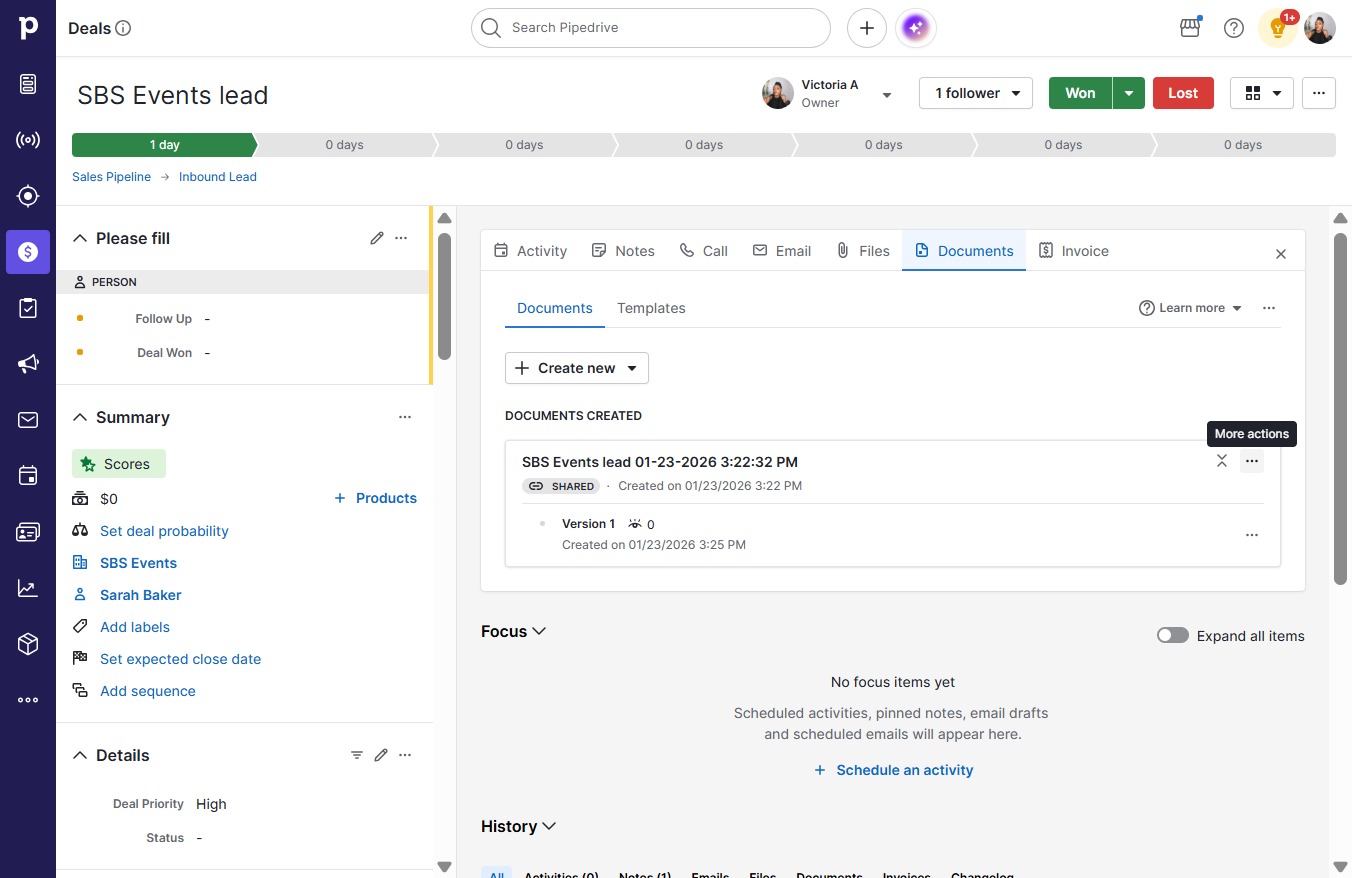Image resolution: width=1352 pixels, height=878 pixels.
Task: Select the Deals dollar icon in sidebar
Action: tap(28, 252)
